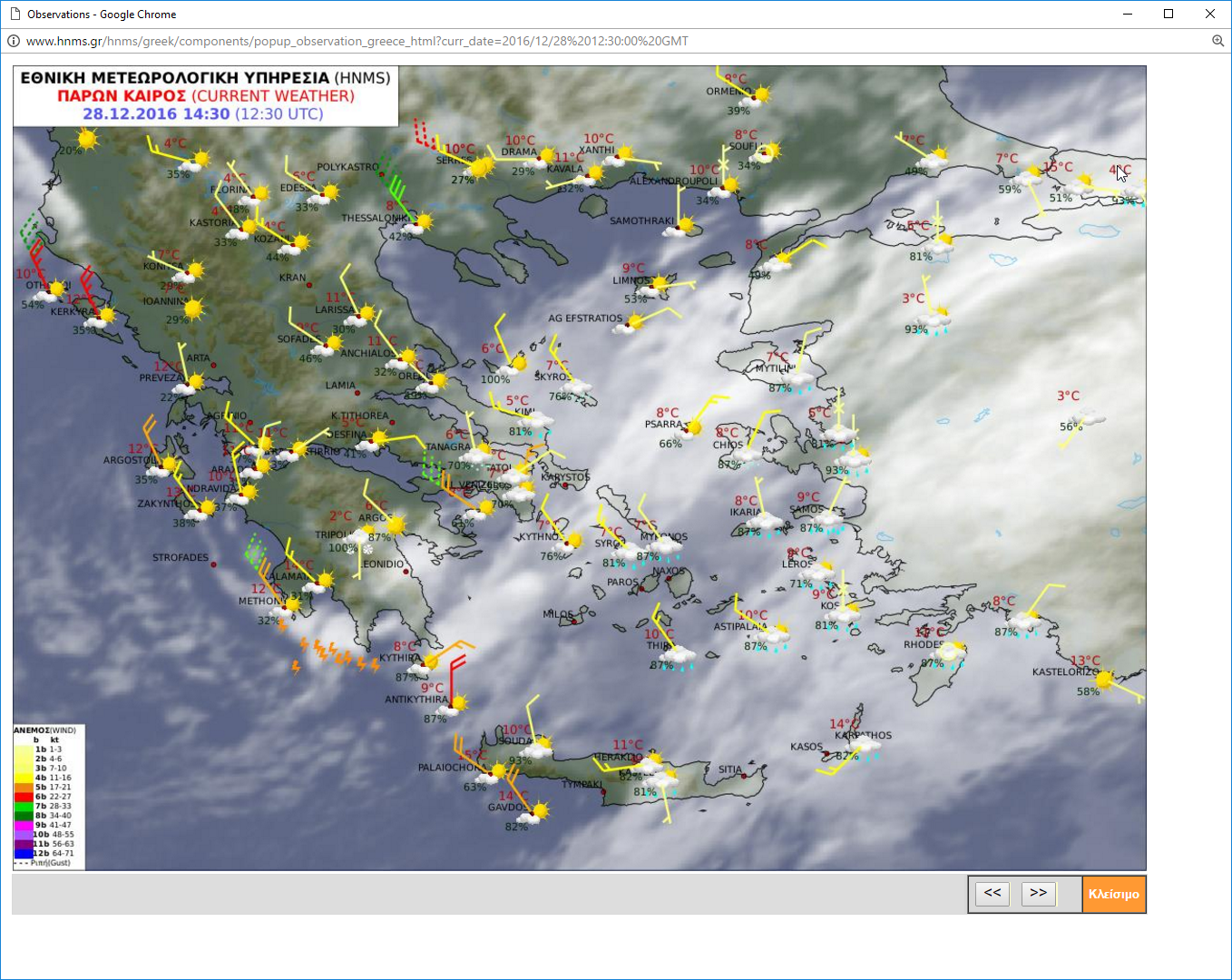
Task: Close the Observations Chrome window
Action: tap(1210, 14)
